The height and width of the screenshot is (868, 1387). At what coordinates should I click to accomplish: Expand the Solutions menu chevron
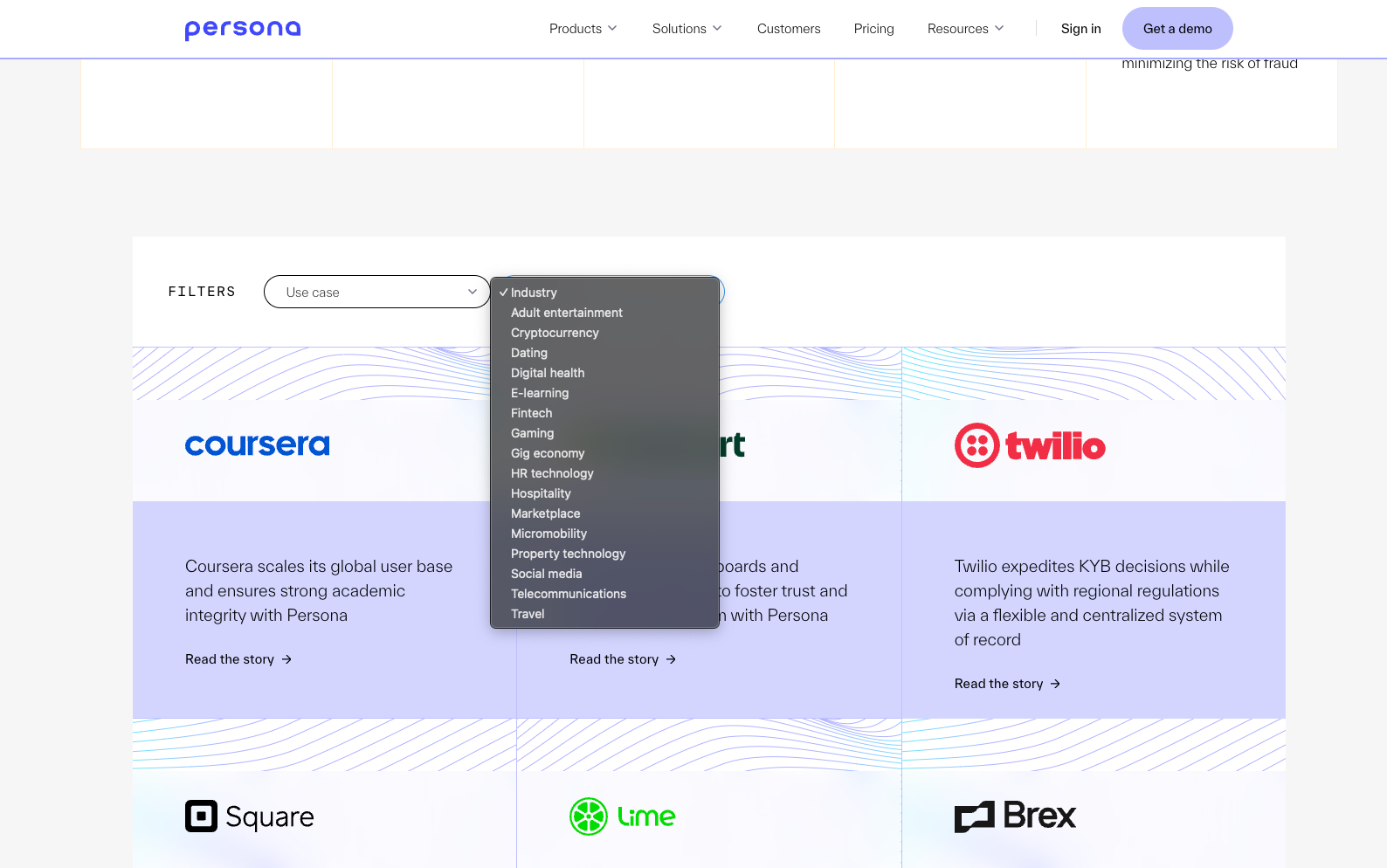click(x=717, y=29)
